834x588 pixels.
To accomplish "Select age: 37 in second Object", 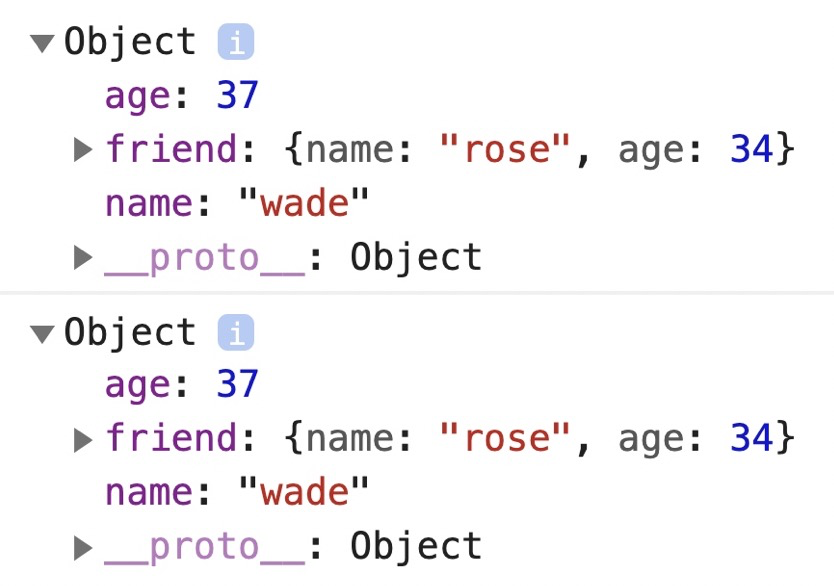I will tap(182, 385).
